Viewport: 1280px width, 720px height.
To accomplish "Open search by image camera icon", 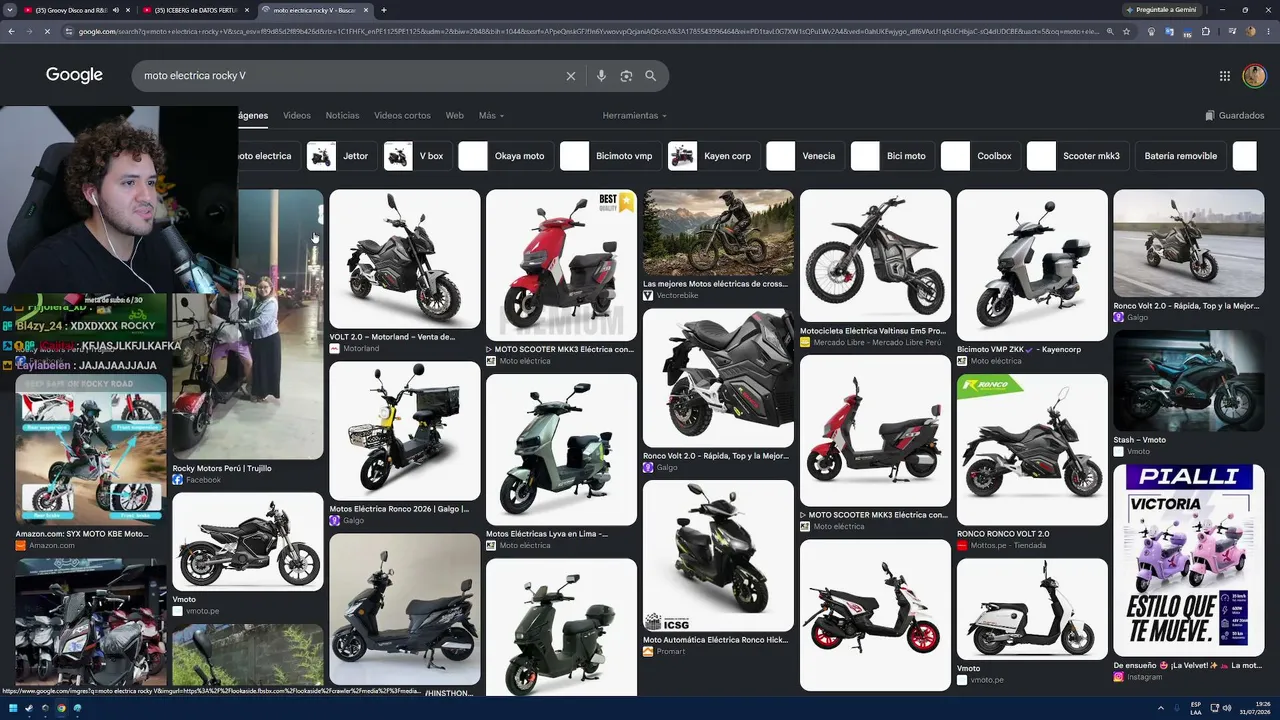I will (626, 76).
